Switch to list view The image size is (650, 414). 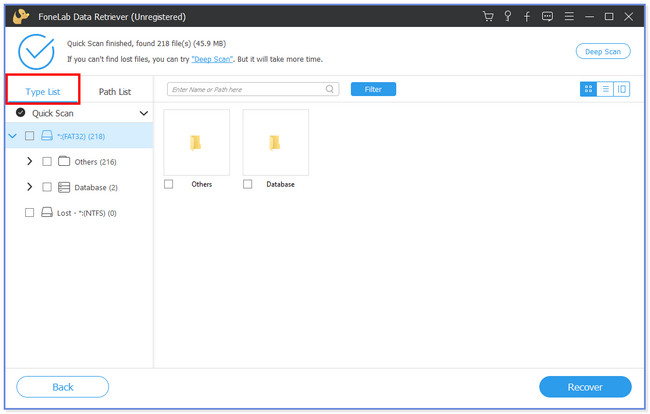tap(605, 89)
